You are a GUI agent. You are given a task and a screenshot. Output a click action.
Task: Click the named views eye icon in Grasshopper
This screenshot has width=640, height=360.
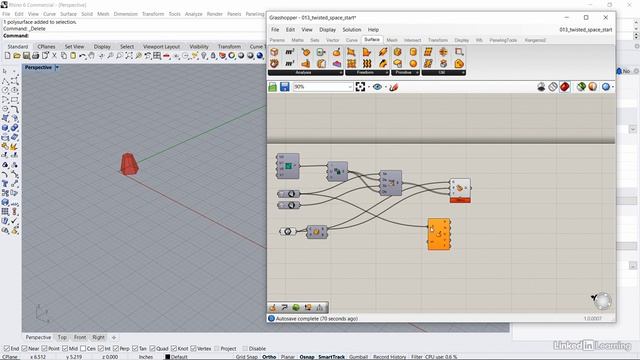click(x=377, y=87)
